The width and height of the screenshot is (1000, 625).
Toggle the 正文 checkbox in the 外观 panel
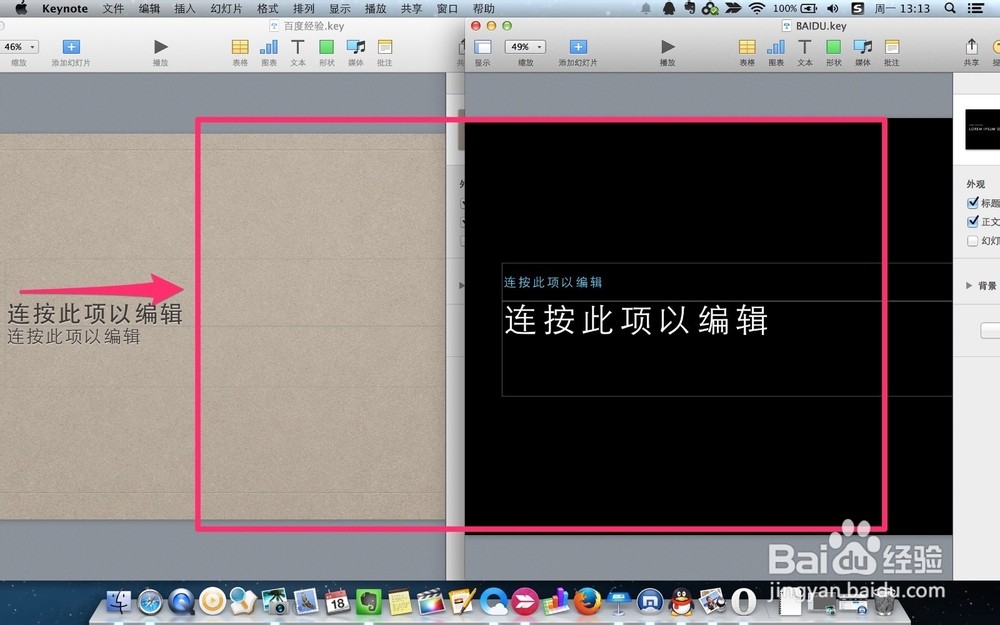tap(973, 221)
